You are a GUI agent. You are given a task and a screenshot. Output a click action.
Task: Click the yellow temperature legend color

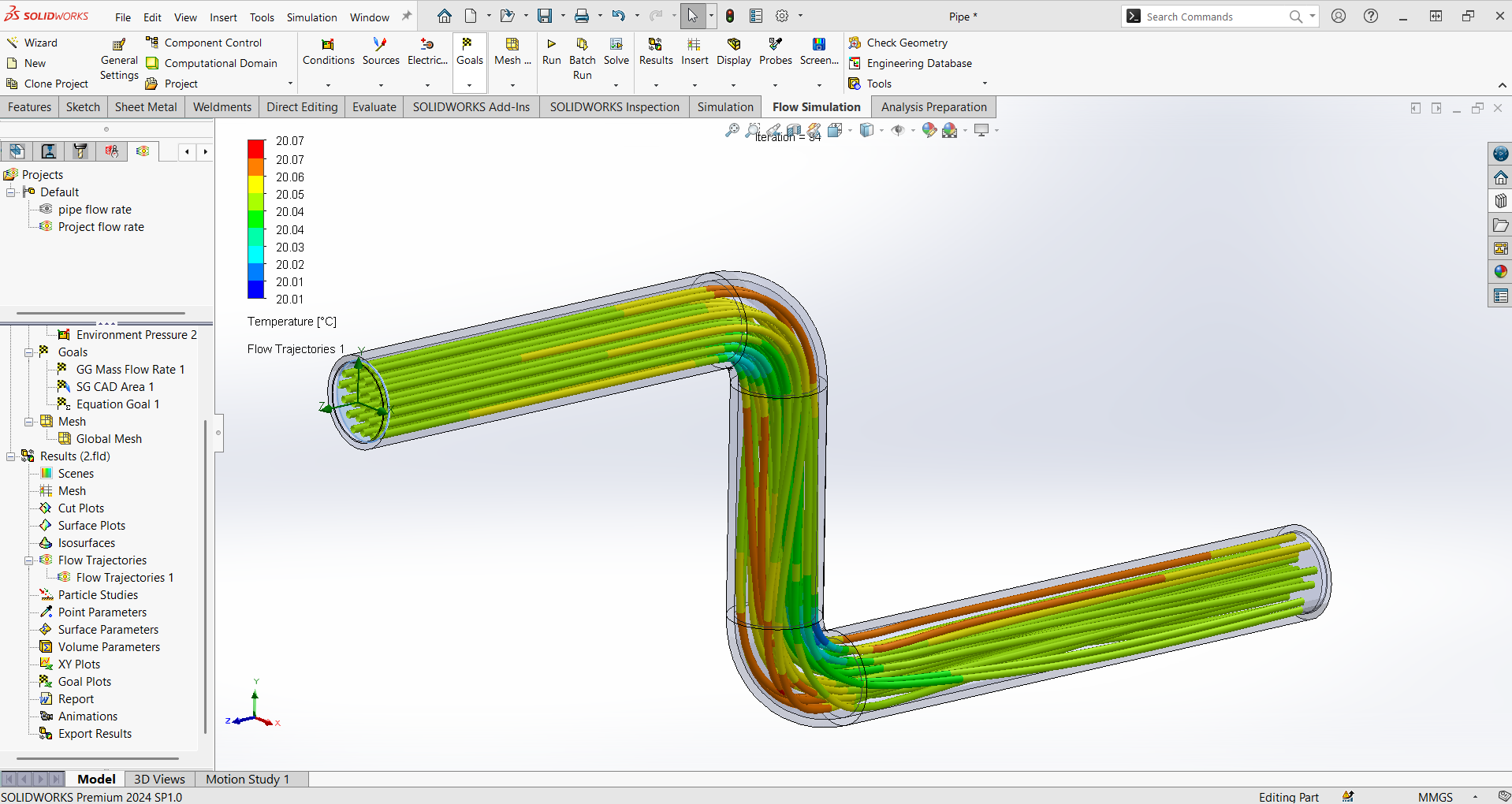256,184
